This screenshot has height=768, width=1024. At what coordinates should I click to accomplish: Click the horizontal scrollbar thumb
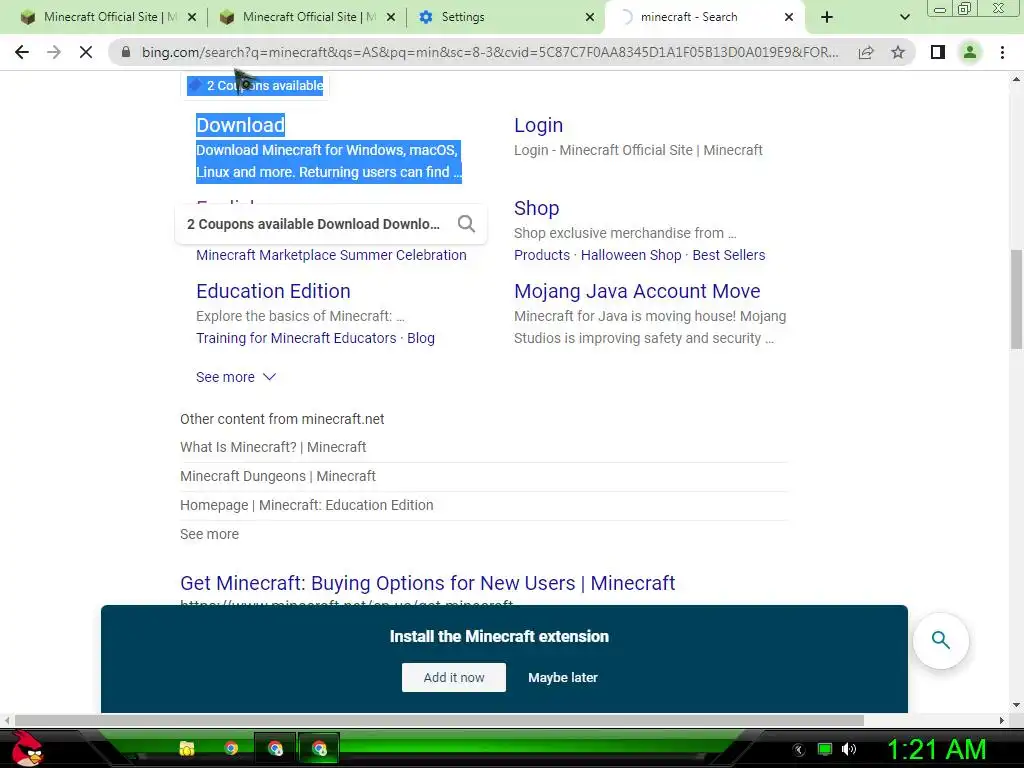[439, 720]
